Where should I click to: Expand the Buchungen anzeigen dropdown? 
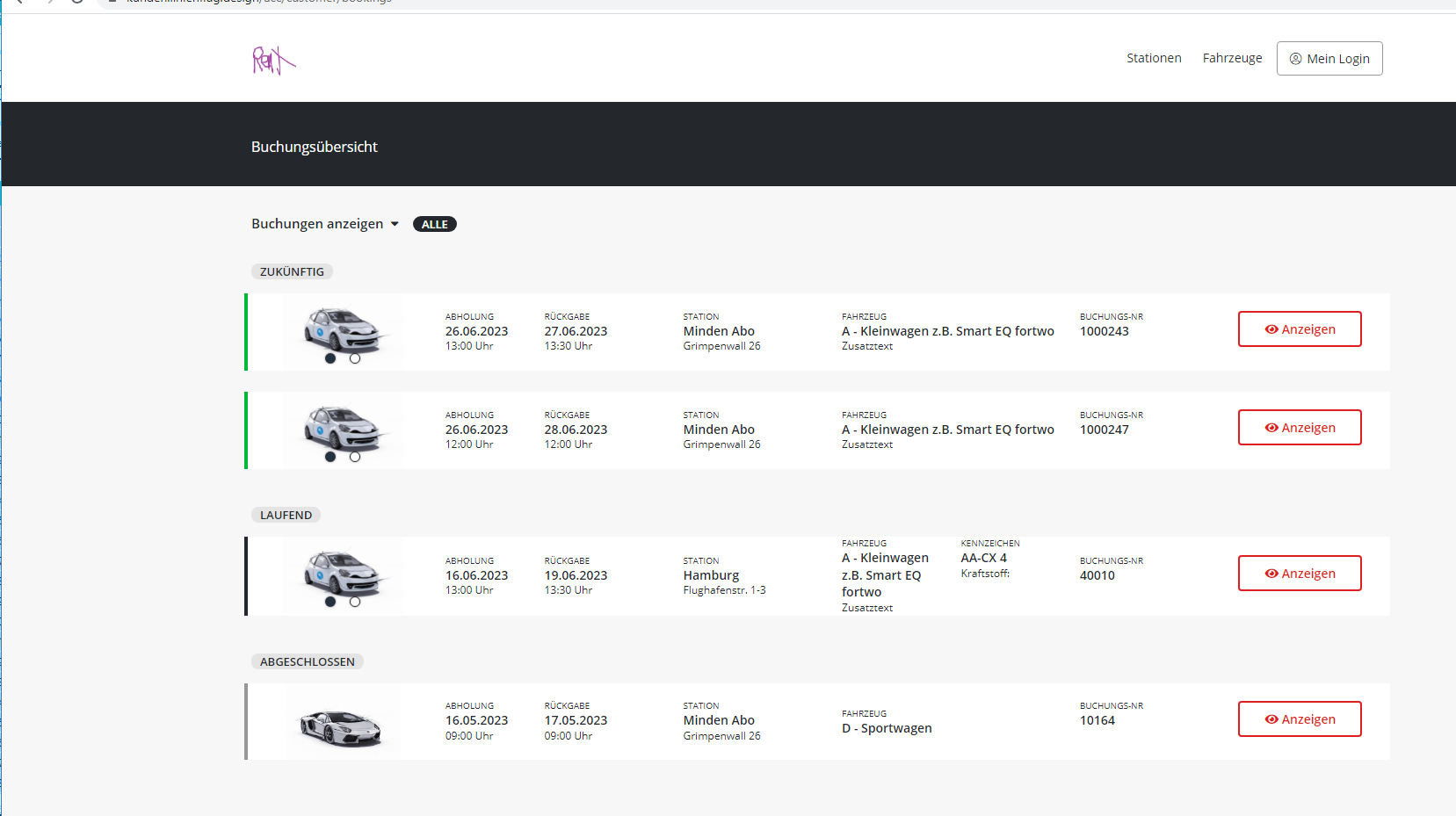tap(317, 224)
